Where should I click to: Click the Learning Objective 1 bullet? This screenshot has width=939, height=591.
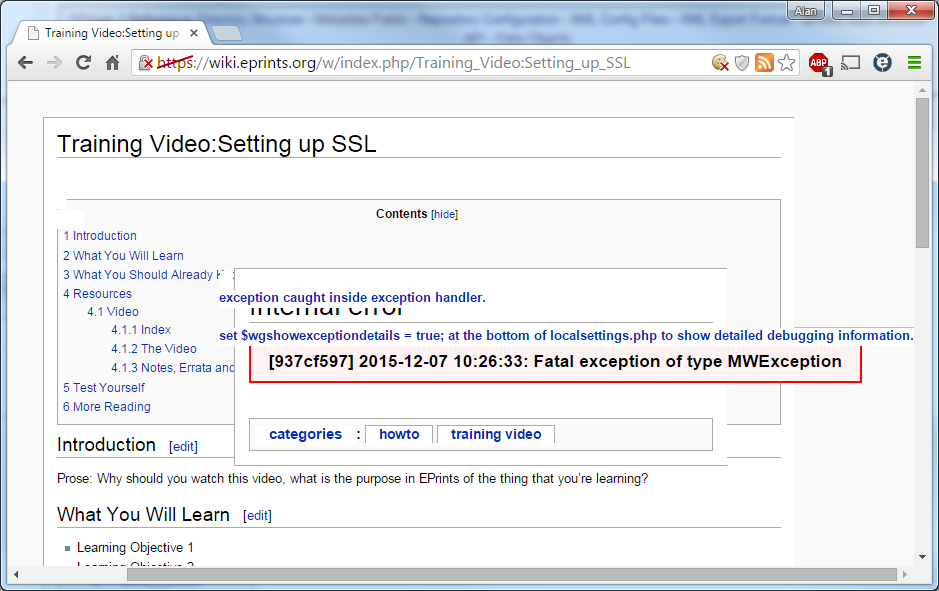(x=135, y=548)
